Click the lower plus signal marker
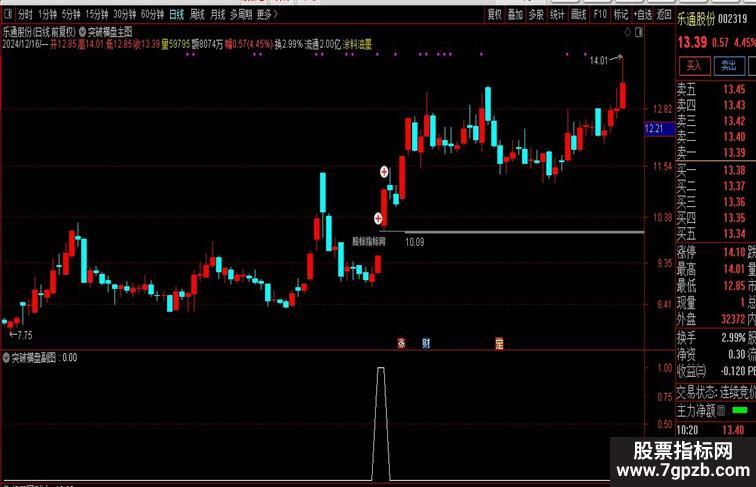This screenshot has height=487, width=756. (x=378, y=218)
